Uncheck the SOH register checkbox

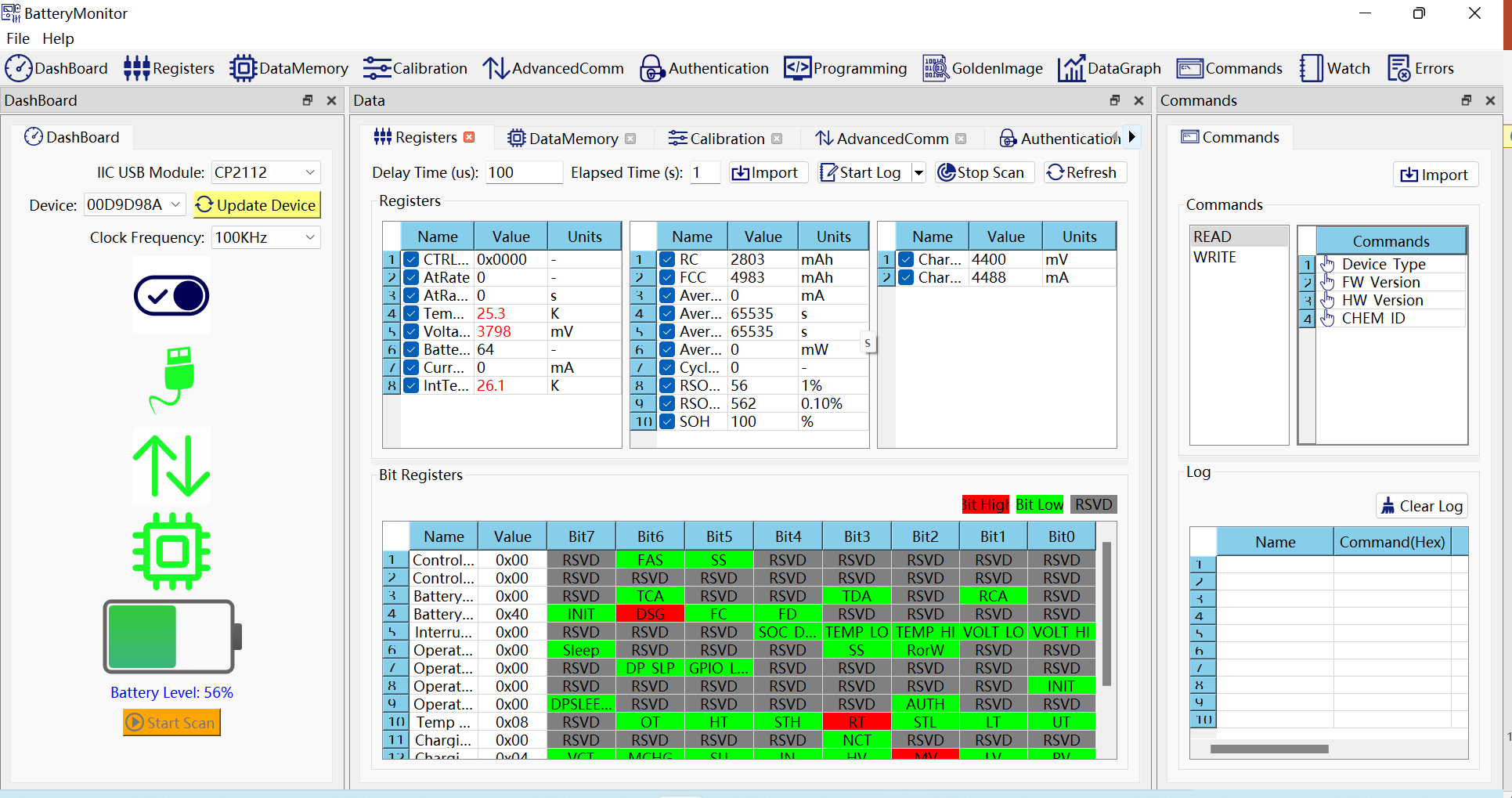point(667,421)
